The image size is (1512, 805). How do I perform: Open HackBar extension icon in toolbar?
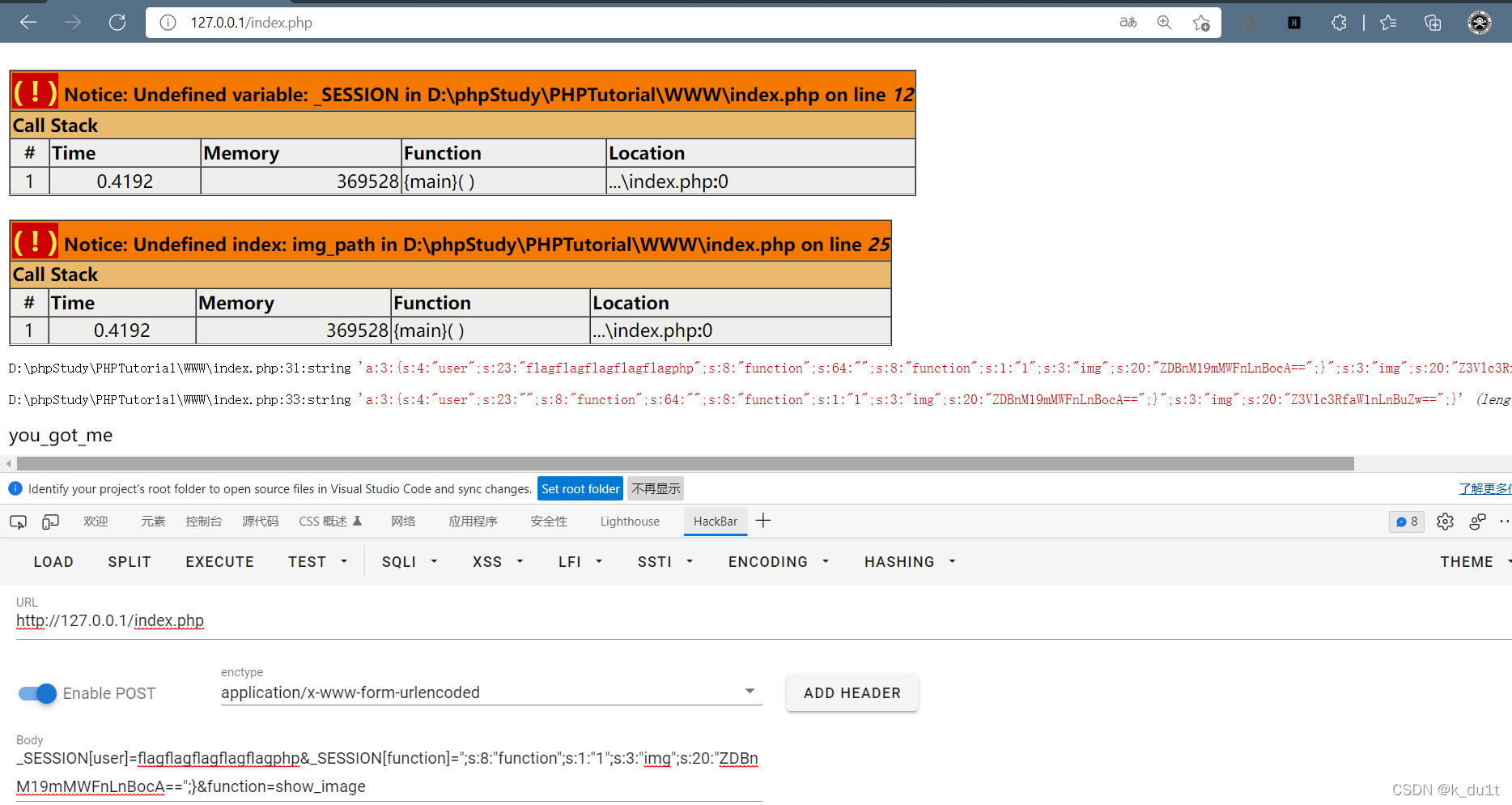pos(1294,23)
